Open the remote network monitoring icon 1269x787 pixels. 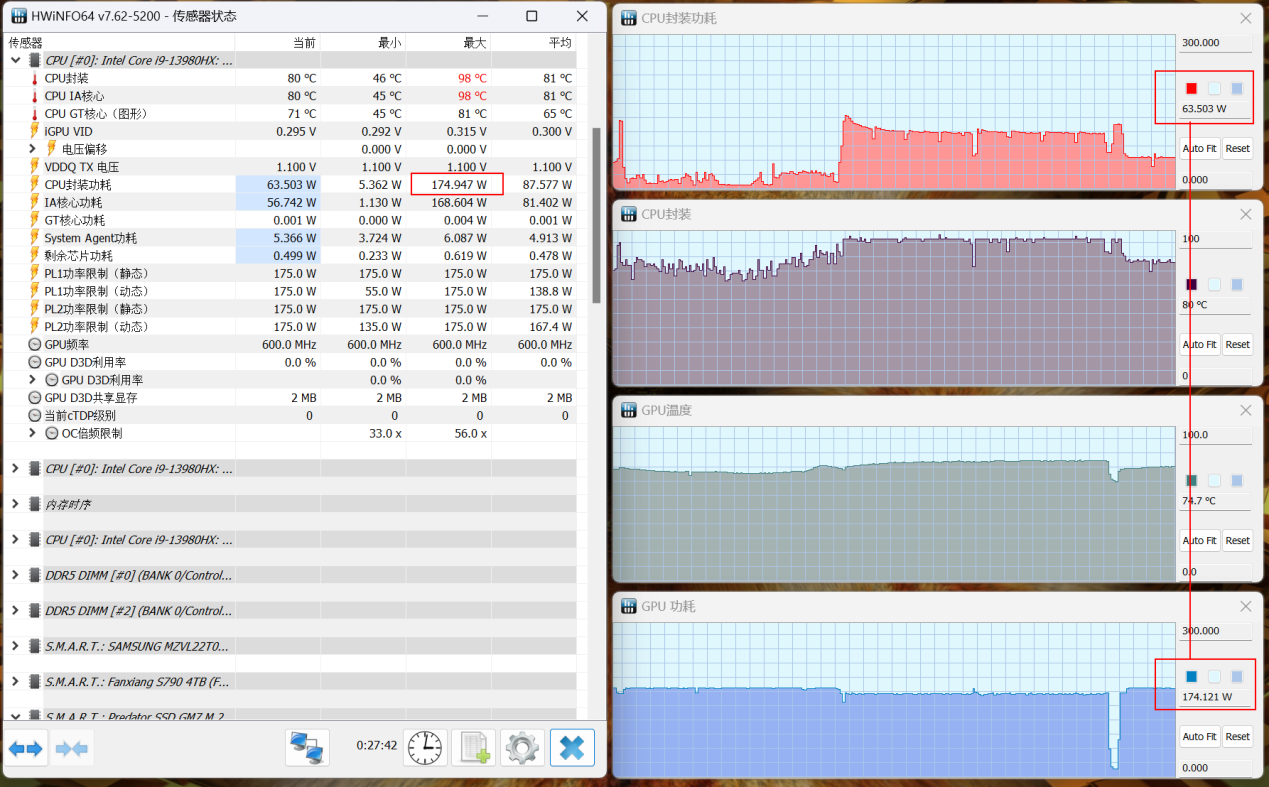click(307, 747)
